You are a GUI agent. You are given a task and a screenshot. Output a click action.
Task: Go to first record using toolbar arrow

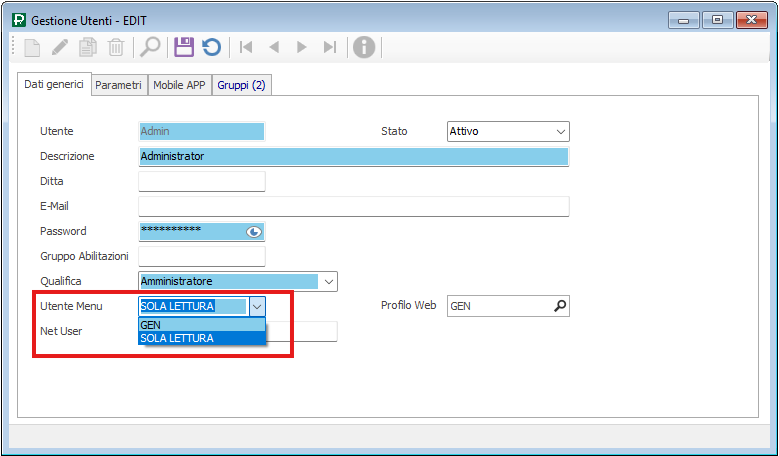coord(246,47)
